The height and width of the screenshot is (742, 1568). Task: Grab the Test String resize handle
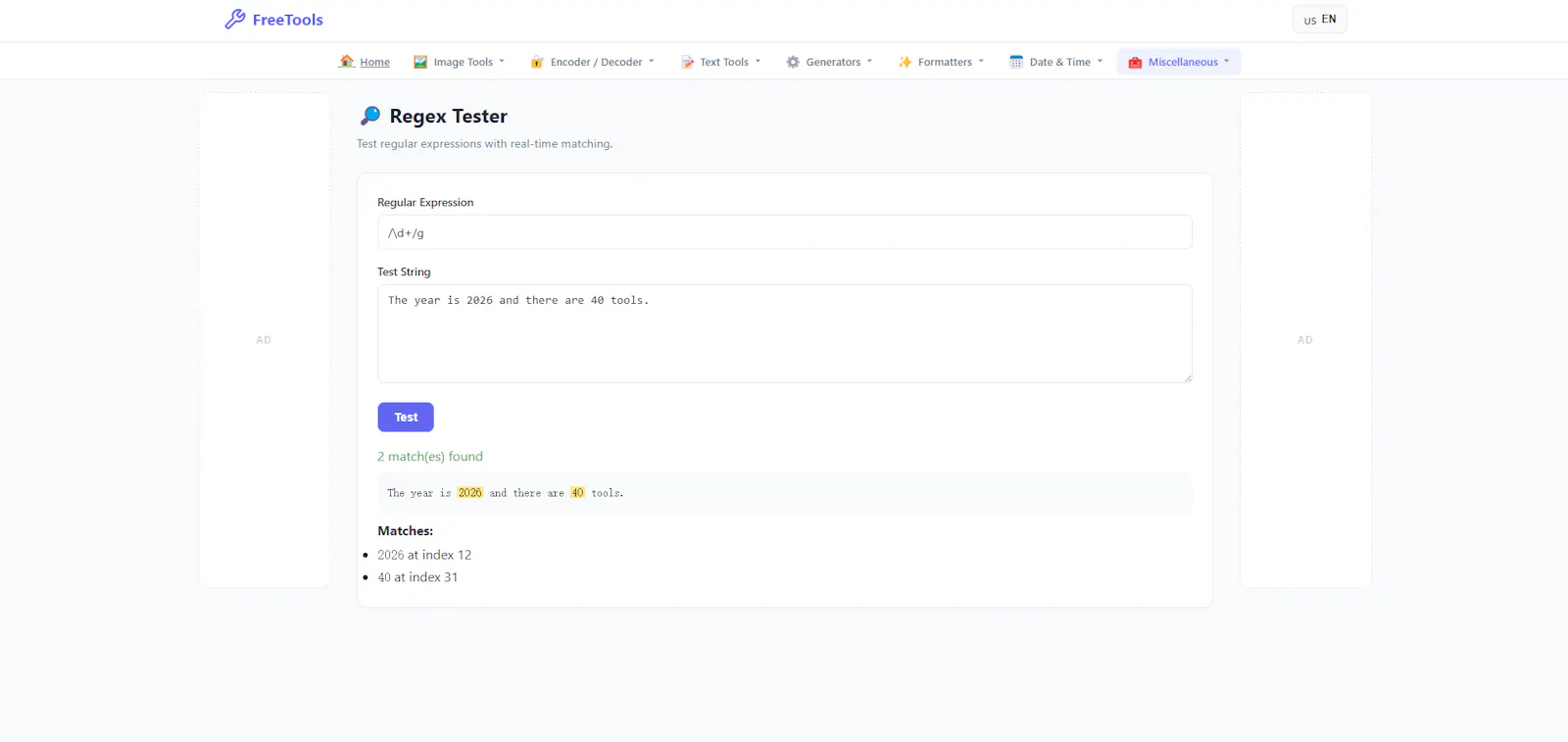[1187, 377]
